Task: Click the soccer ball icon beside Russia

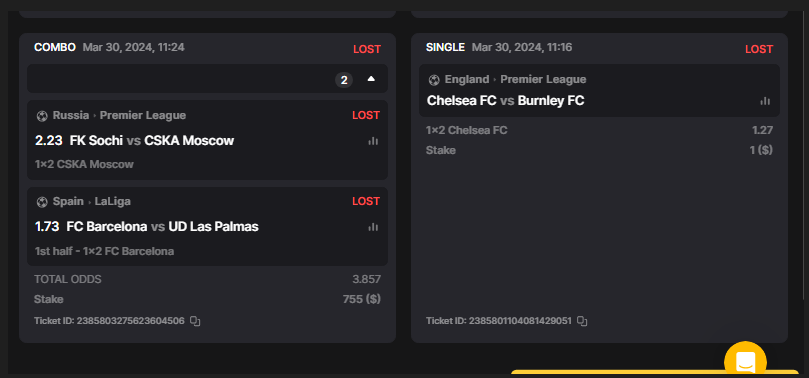Action: tap(42, 116)
